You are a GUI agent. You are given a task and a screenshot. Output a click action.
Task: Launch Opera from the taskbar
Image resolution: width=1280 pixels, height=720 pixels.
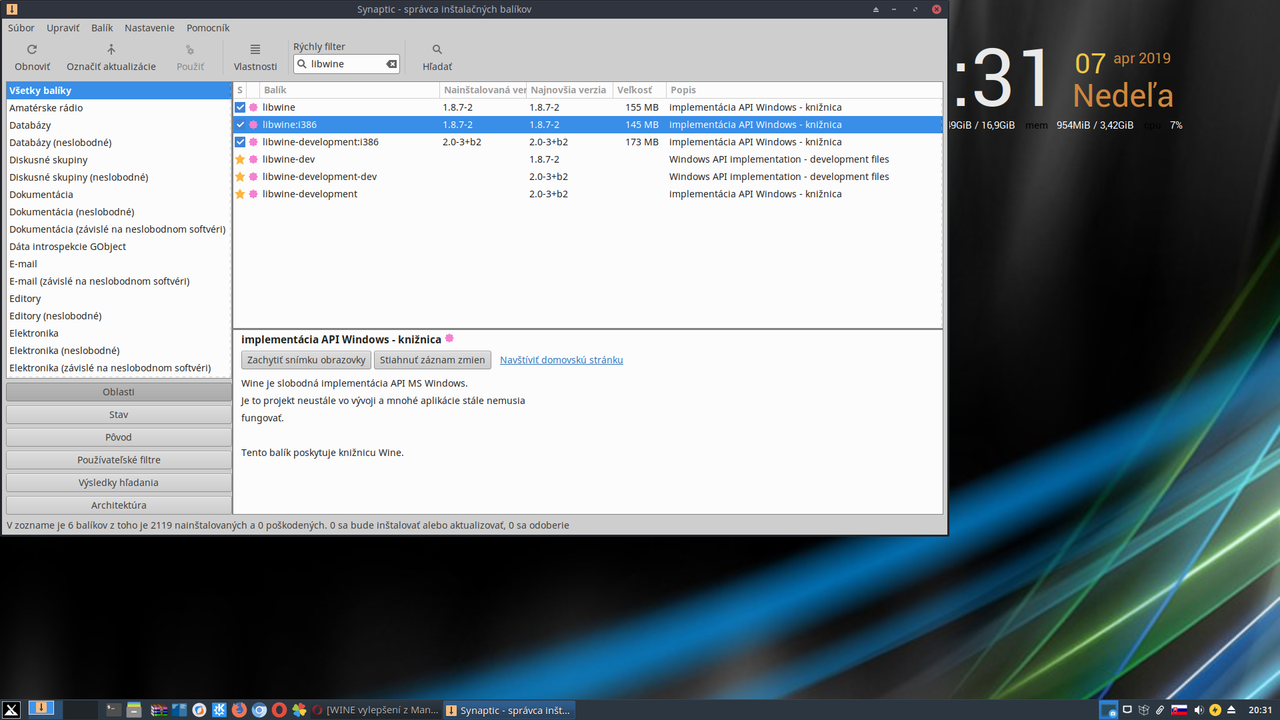pos(279,710)
